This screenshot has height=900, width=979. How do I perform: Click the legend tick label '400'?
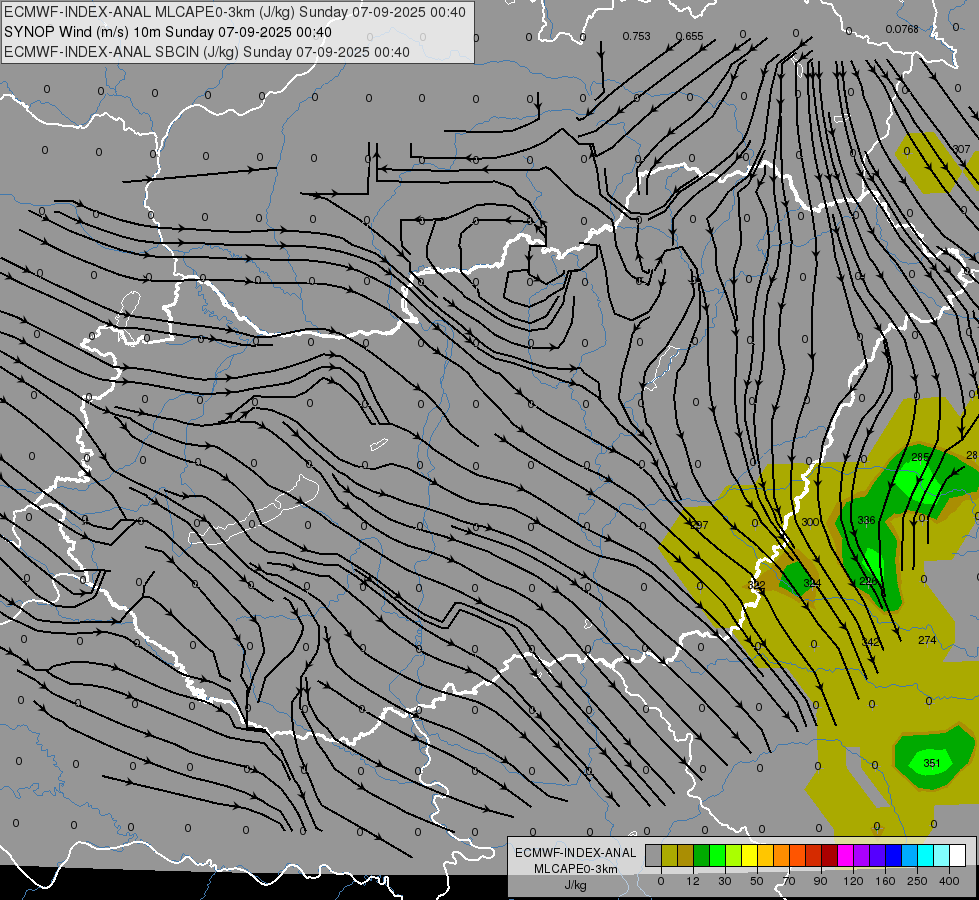(x=949, y=881)
